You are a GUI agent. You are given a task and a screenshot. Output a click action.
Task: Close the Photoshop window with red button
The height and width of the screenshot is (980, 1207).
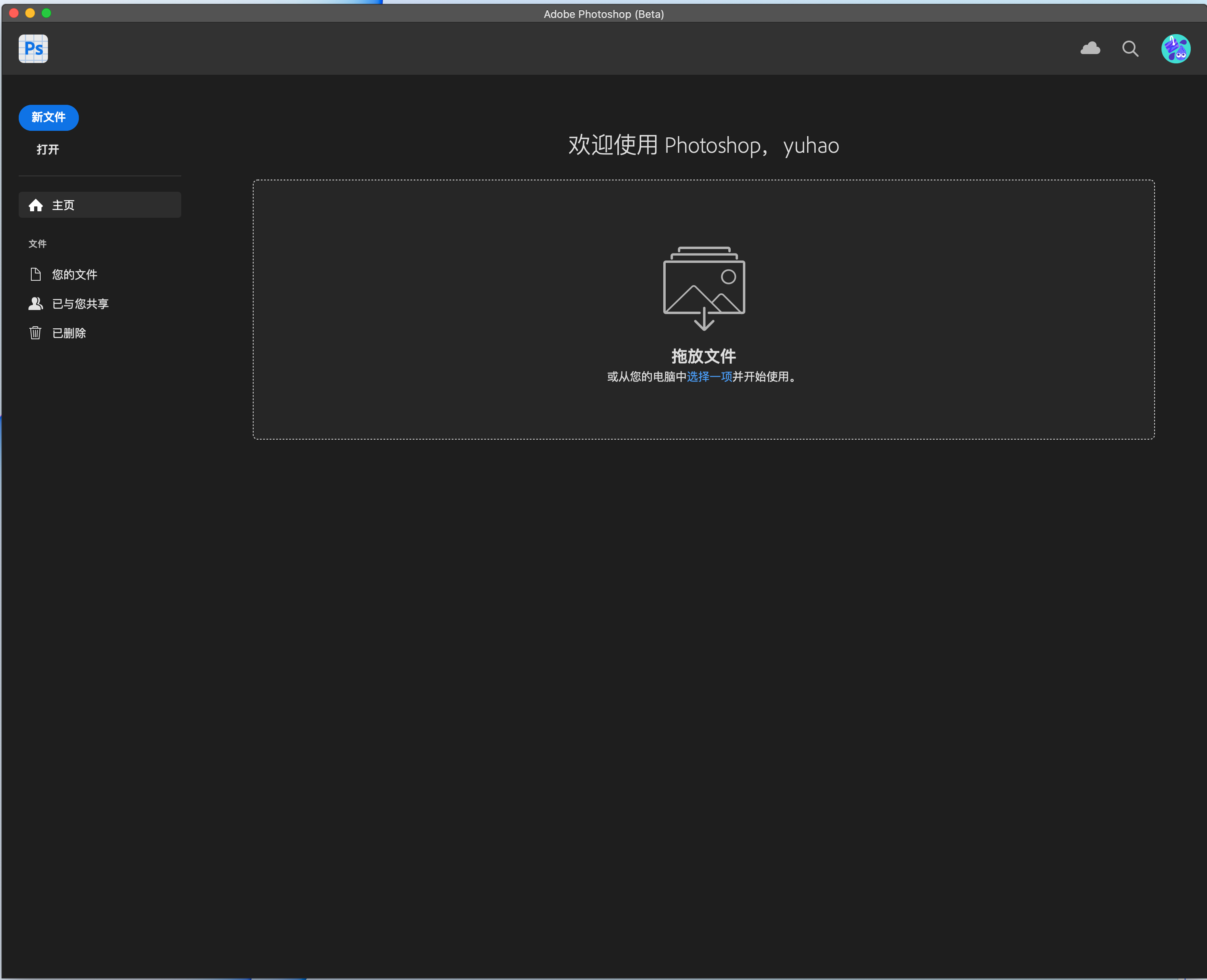pyautogui.click(x=14, y=13)
